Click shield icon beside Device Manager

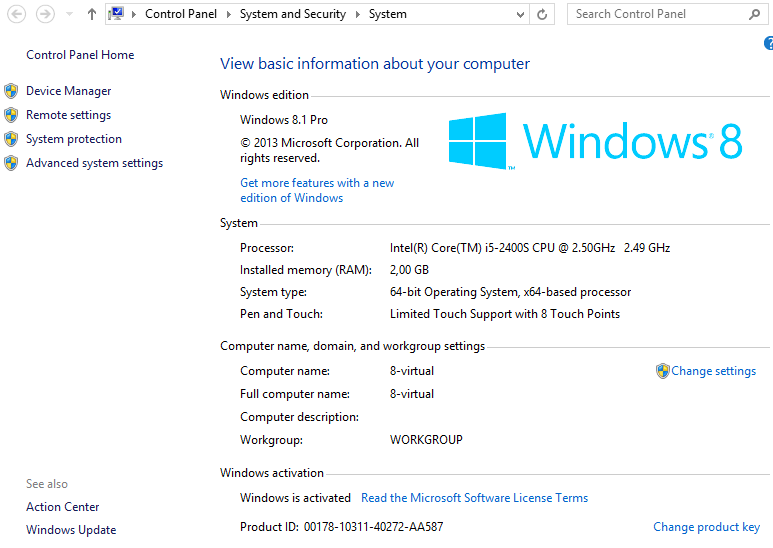11,91
